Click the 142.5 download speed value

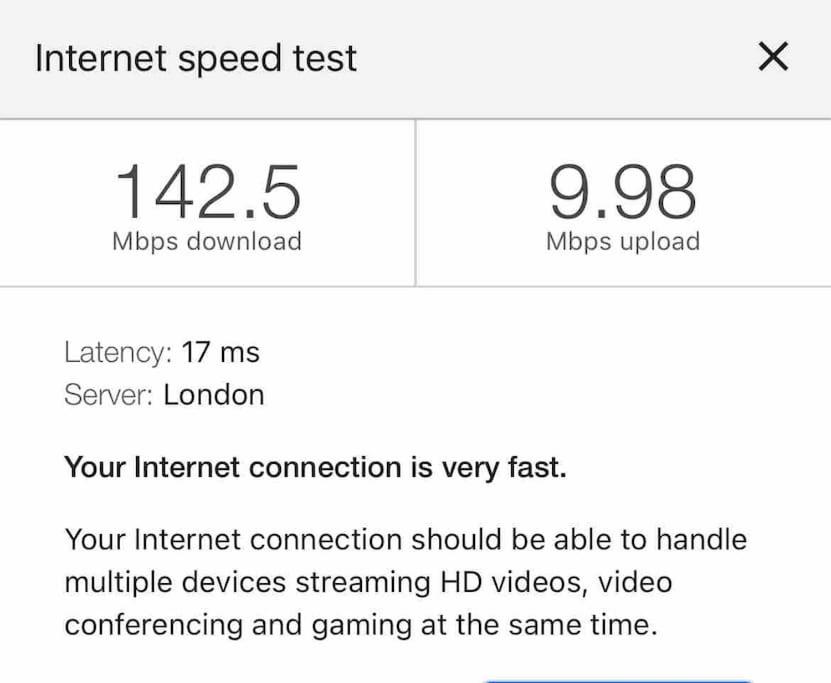click(x=208, y=192)
